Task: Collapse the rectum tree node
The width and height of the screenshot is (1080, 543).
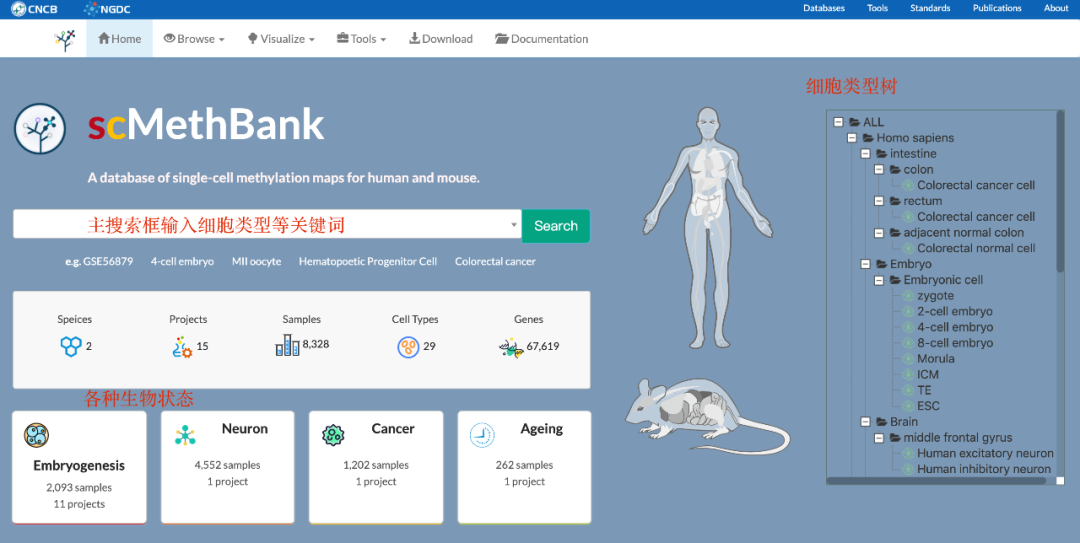Action: tap(879, 201)
